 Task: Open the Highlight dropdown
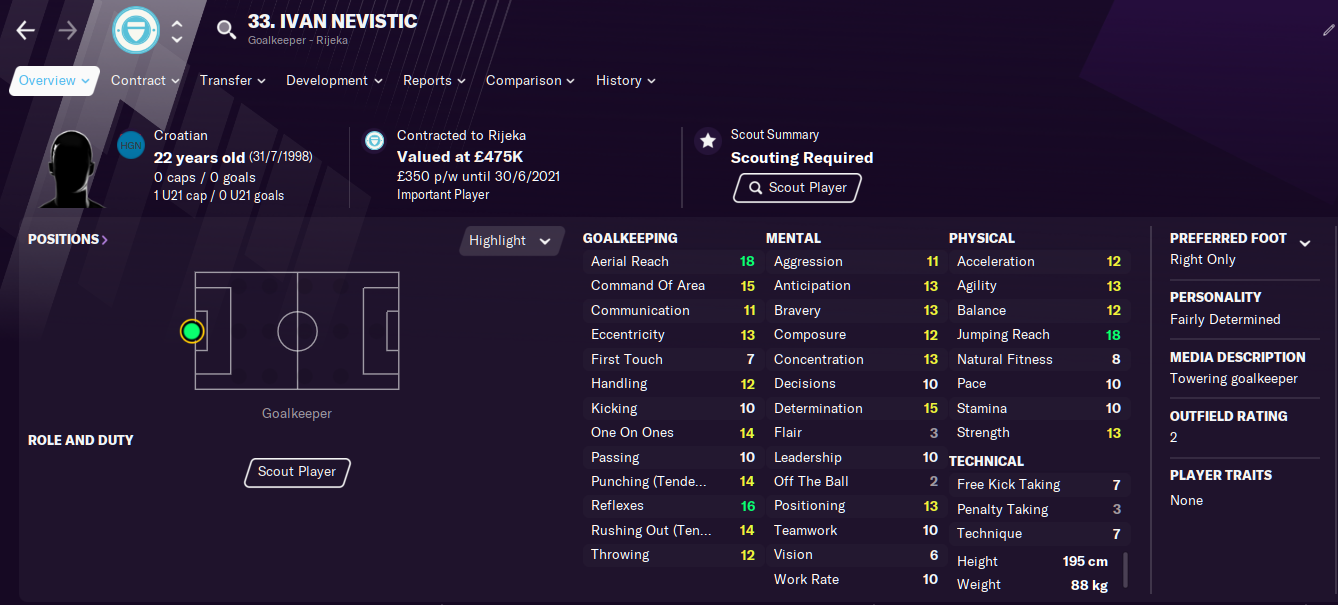[511, 241]
